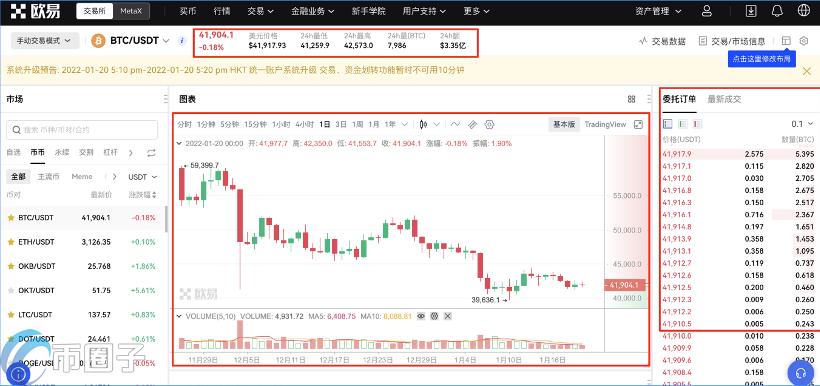This screenshot has height=386, width=820.
Task: Expand more chart time intervals
Action: 405,124
